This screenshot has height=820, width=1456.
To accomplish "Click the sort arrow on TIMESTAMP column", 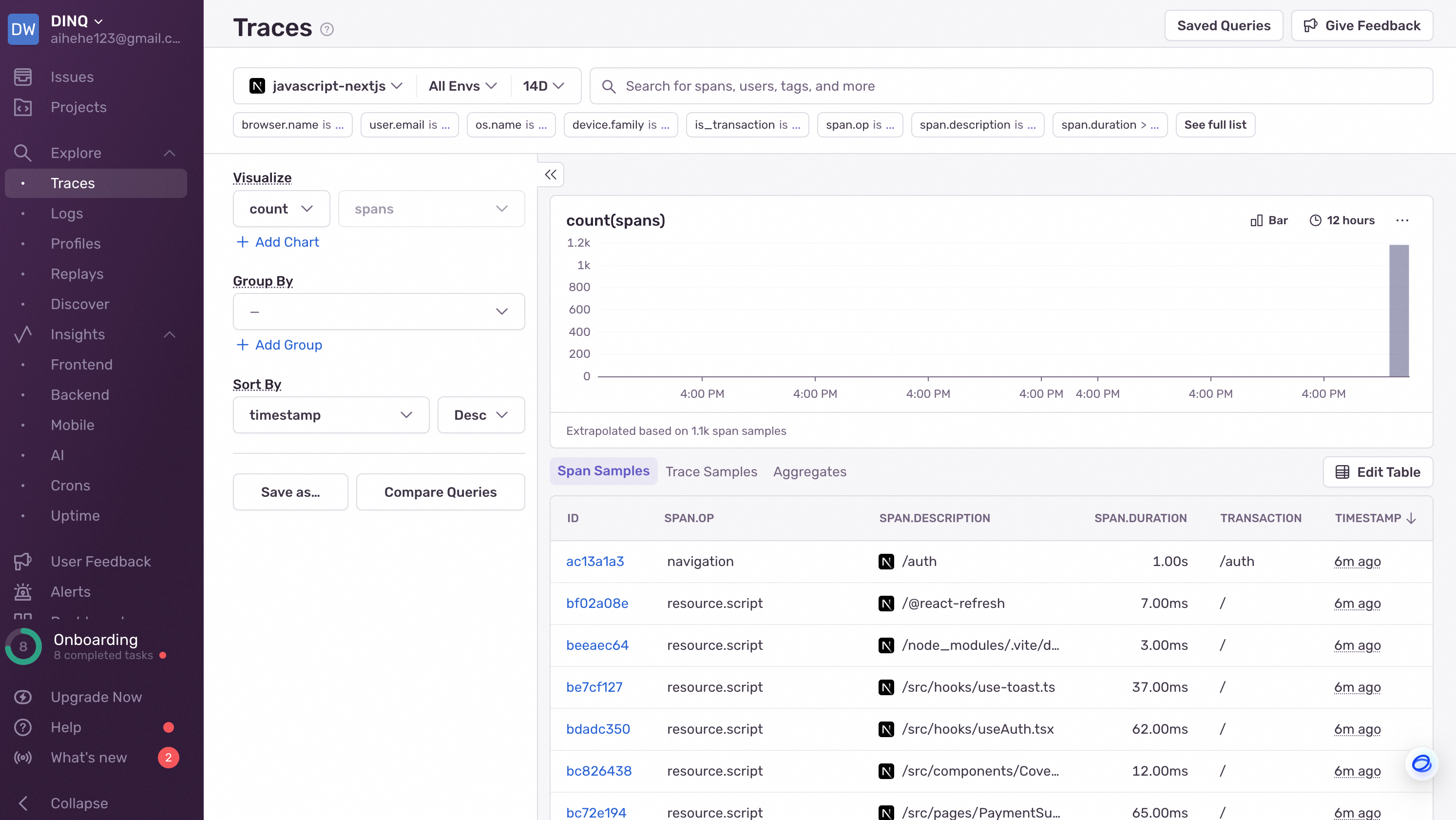I will [x=1411, y=518].
